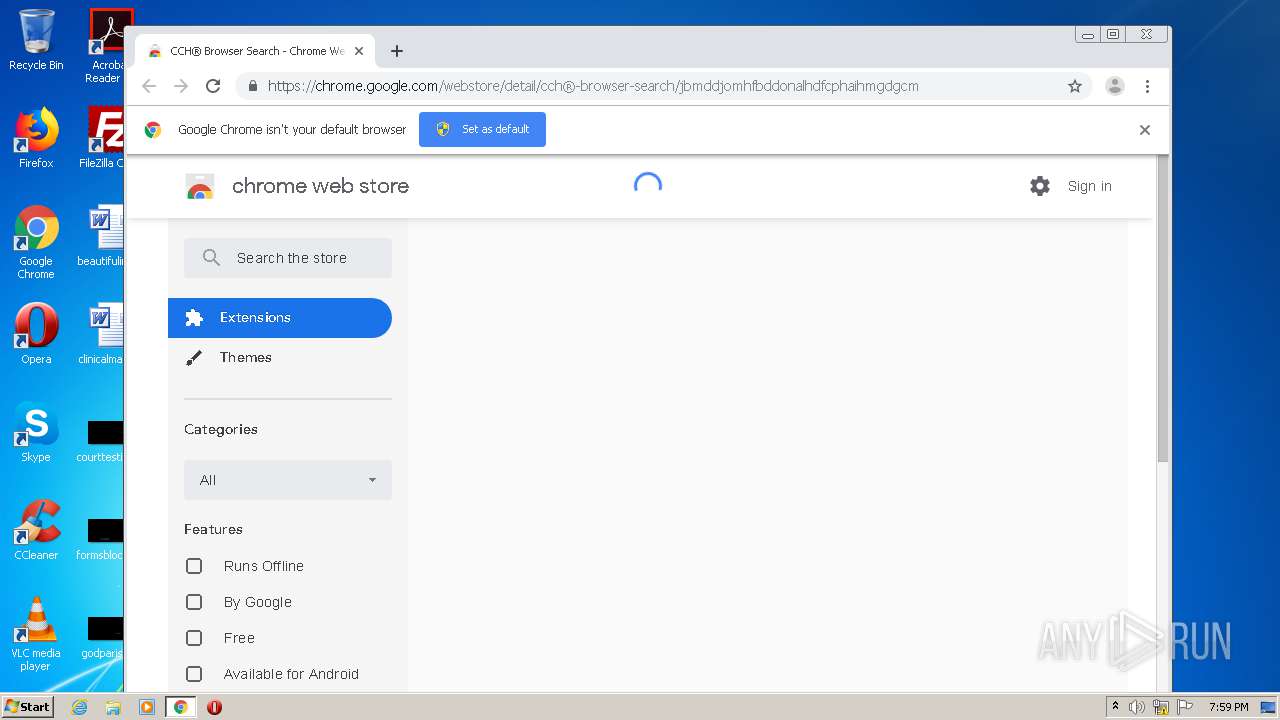This screenshot has height=720, width=1280.
Task: Reload the current page
Action: pos(213,86)
